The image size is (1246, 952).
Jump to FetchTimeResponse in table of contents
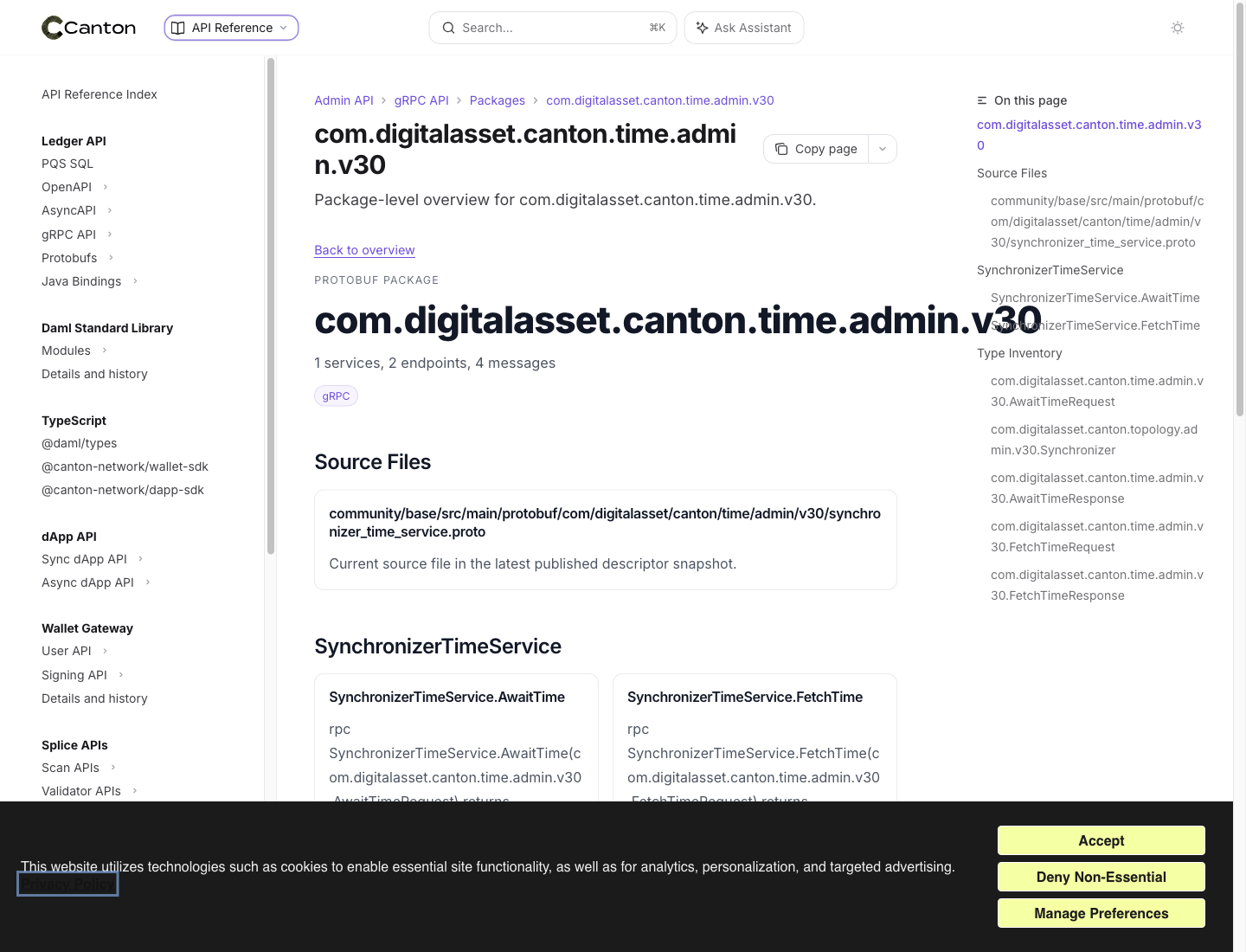tap(1097, 585)
